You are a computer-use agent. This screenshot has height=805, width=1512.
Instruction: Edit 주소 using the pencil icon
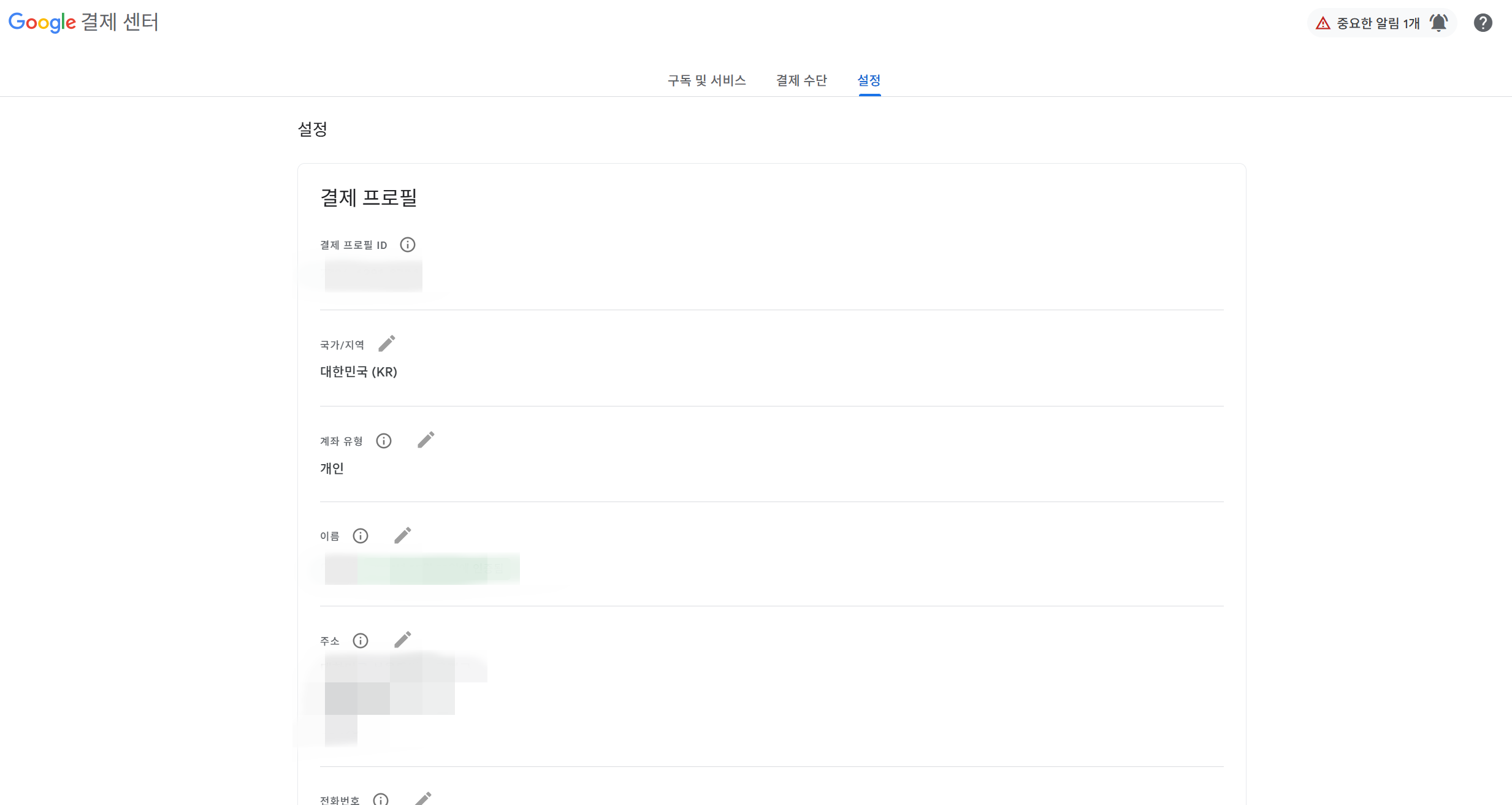[403, 639]
